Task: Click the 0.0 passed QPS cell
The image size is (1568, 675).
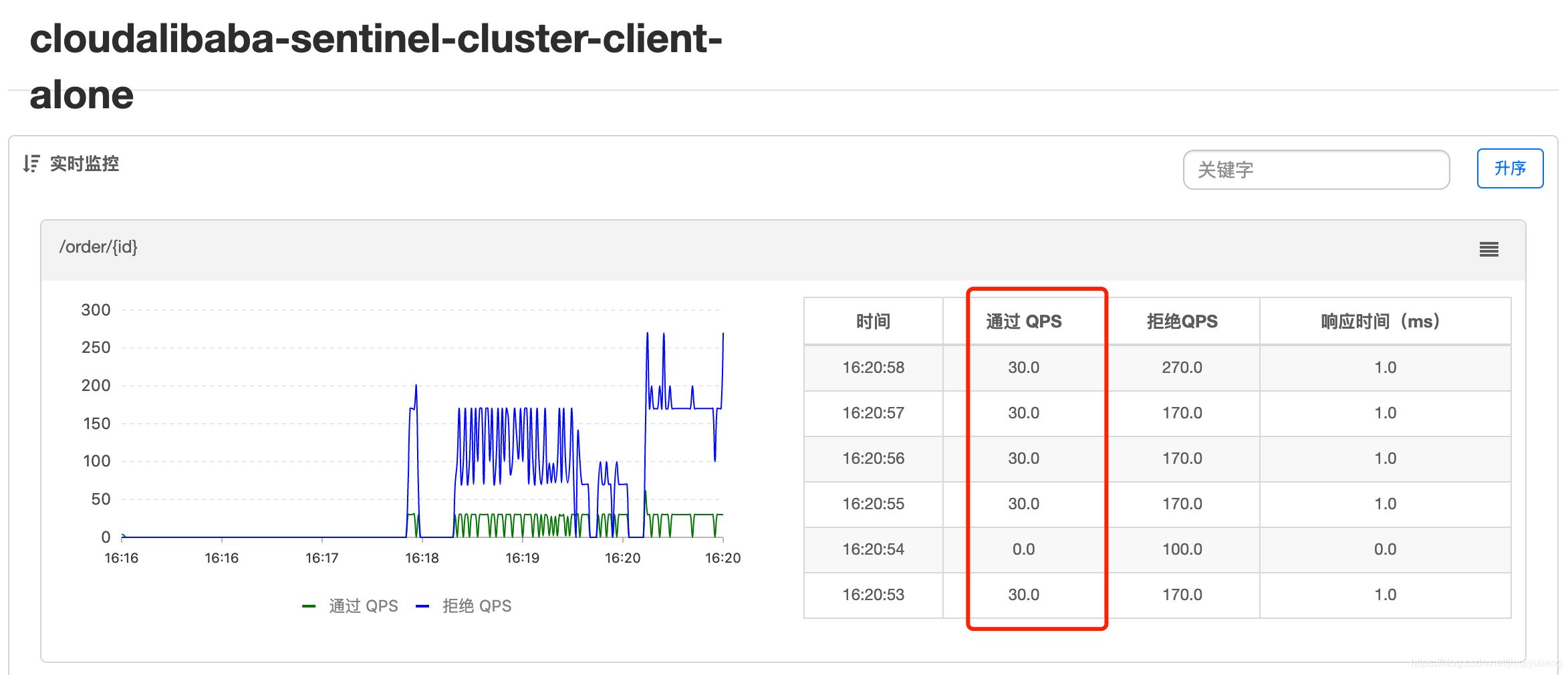Action: tap(1023, 549)
